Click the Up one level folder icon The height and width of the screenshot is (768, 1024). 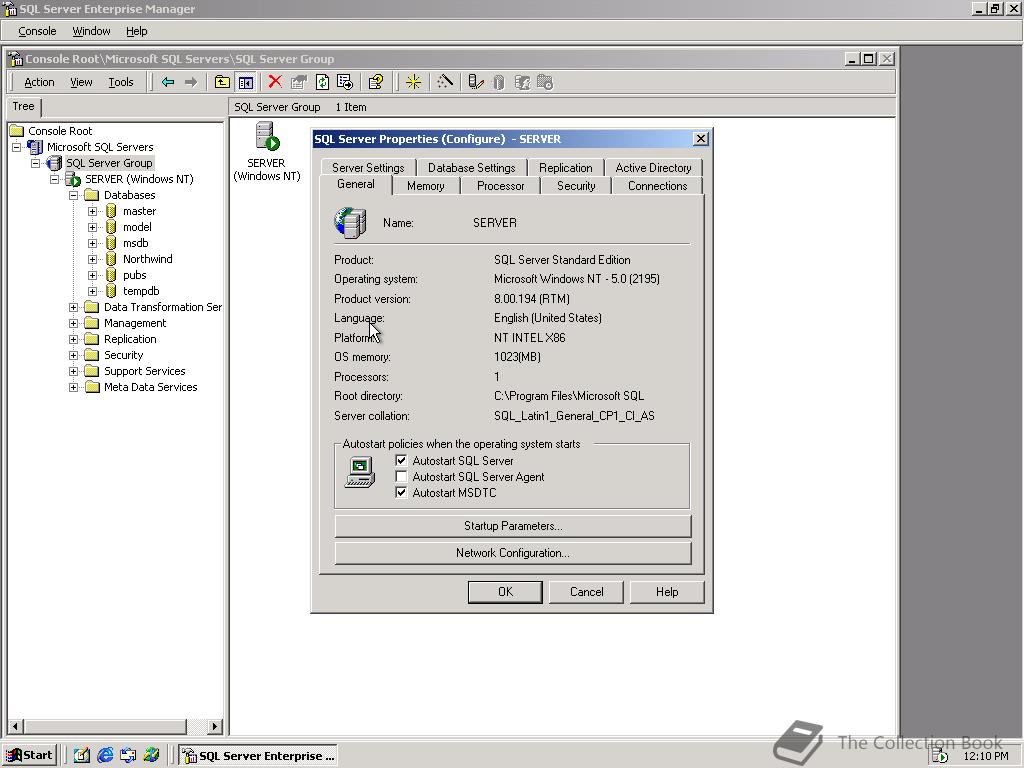click(x=222, y=82)
